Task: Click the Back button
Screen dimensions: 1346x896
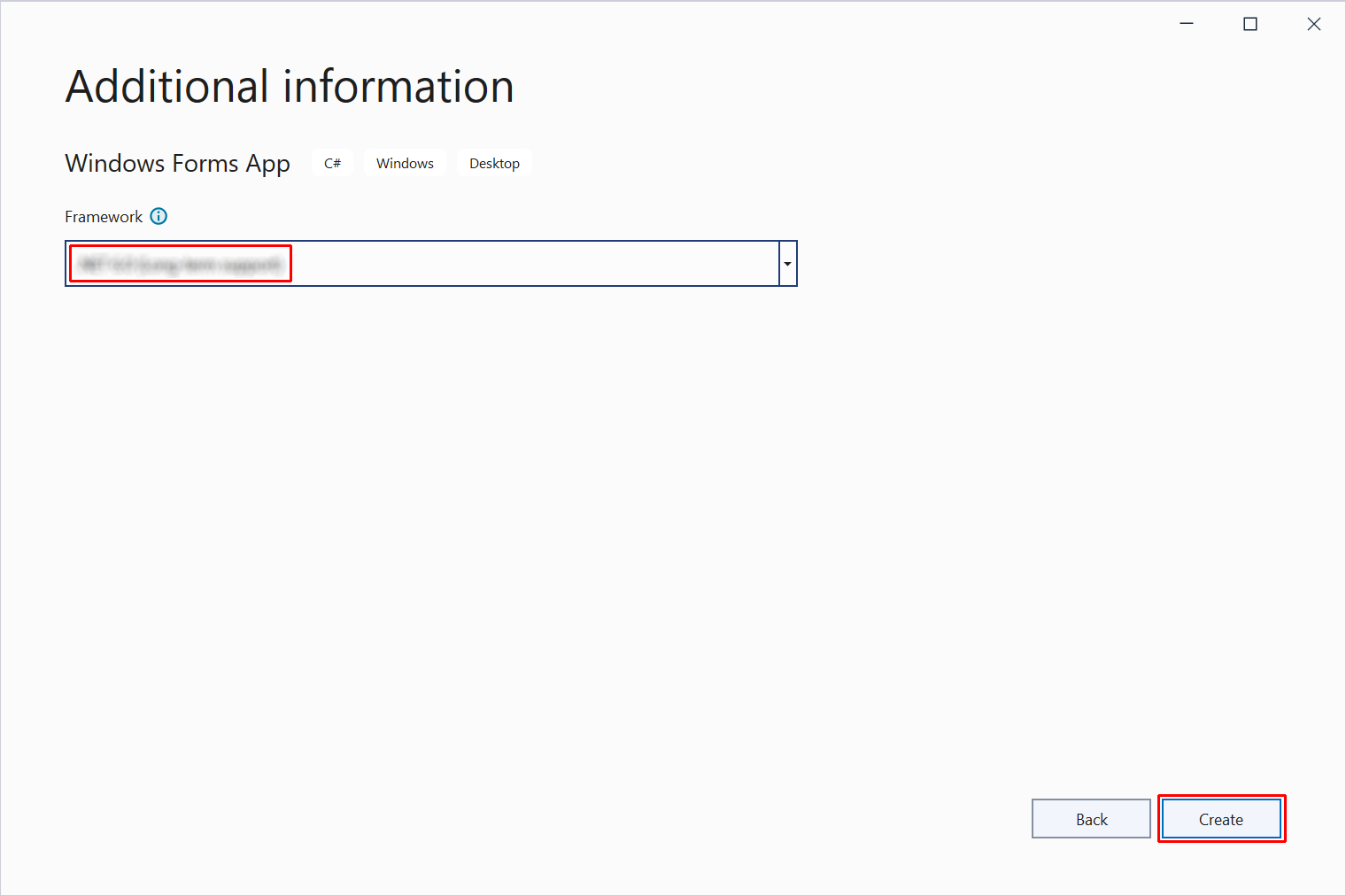Action: pos(1091,819)
